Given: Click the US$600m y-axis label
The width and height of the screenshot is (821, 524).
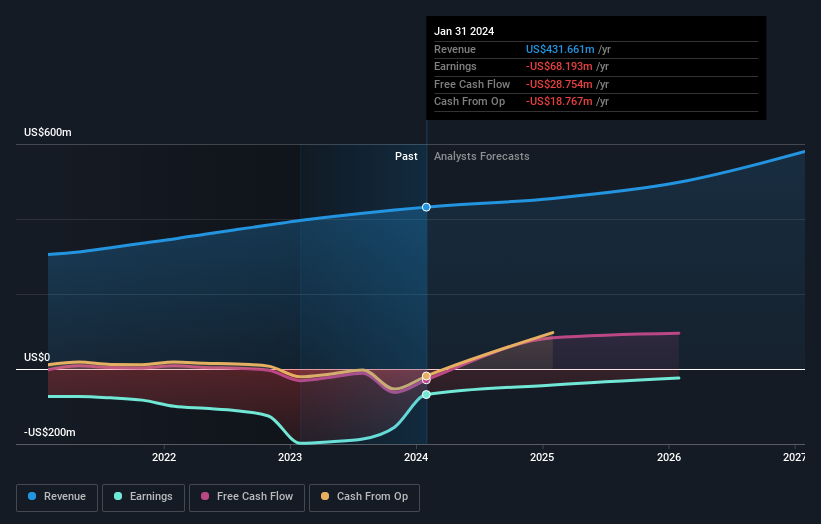Looking at the screenshot, I should pos(48,132).
